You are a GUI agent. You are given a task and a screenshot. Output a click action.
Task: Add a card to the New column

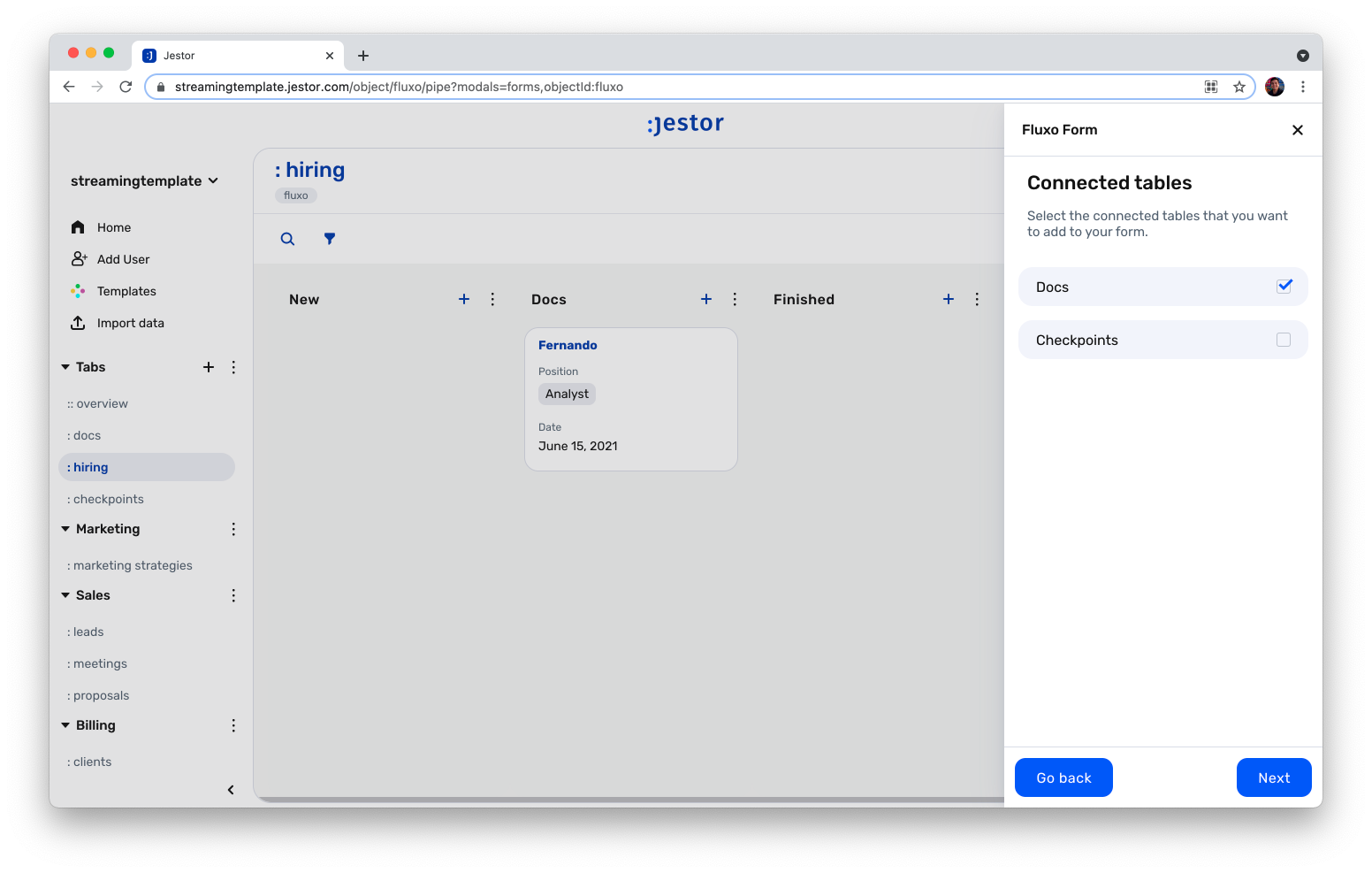464,299
